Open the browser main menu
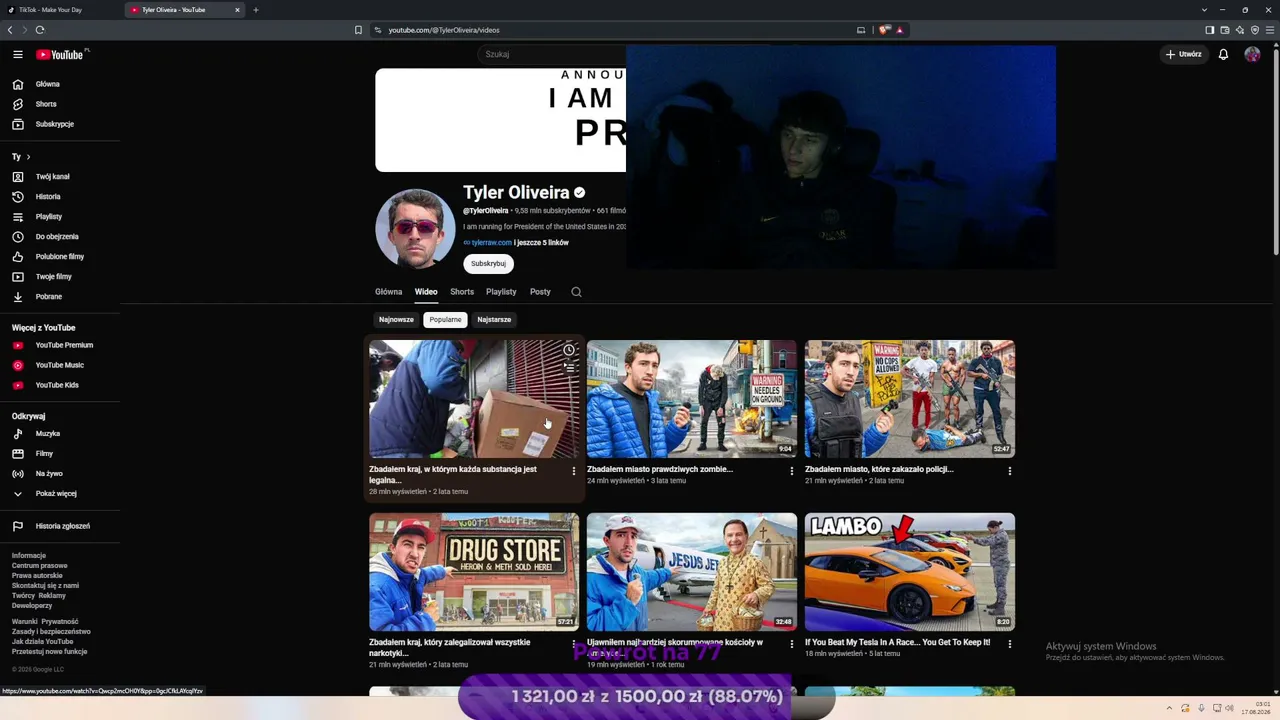The width and height of the screenshot is (1280, 720). click(1270, 30)
